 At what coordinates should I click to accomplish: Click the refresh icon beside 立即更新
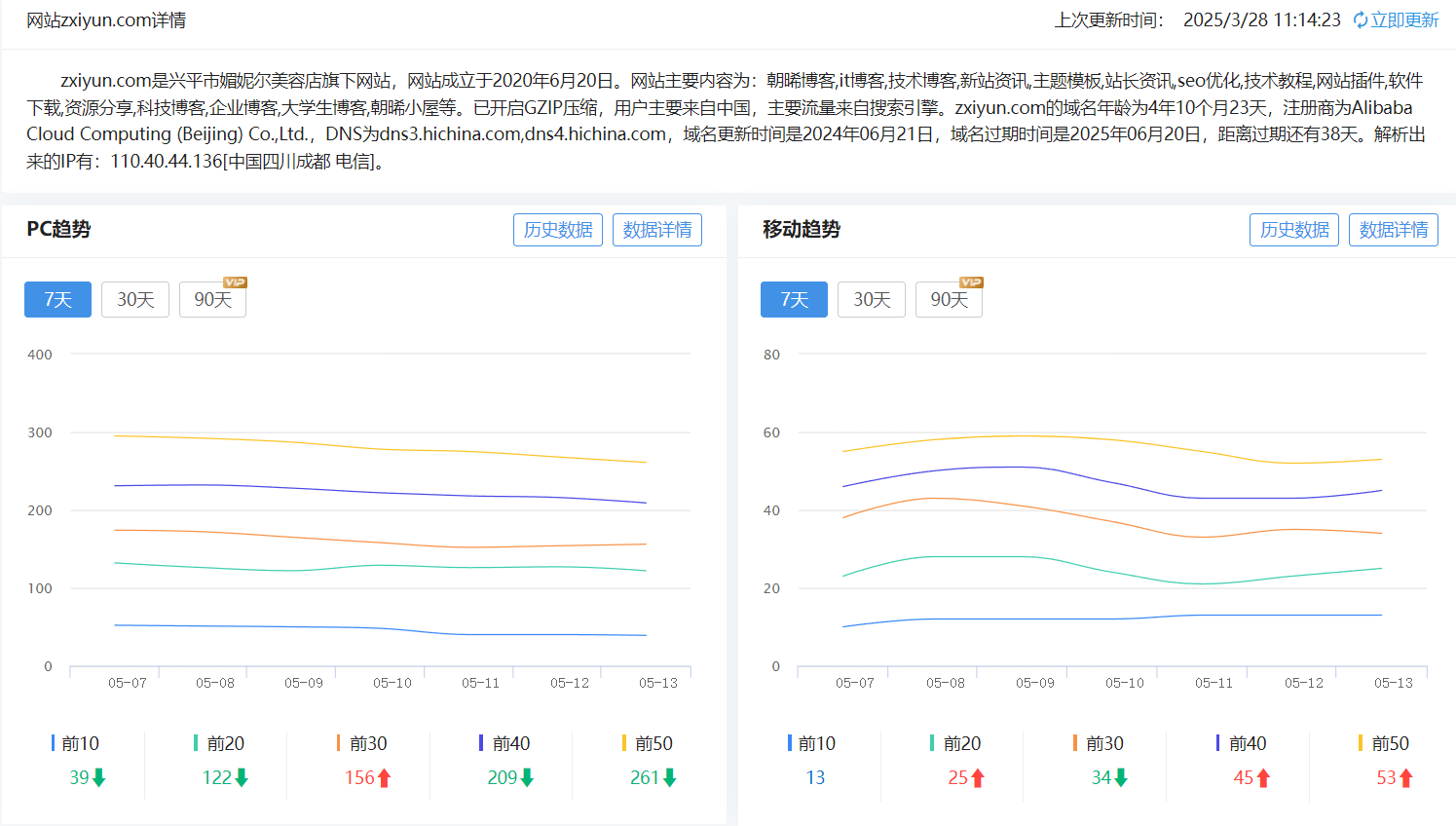(x=1361, y=20)
